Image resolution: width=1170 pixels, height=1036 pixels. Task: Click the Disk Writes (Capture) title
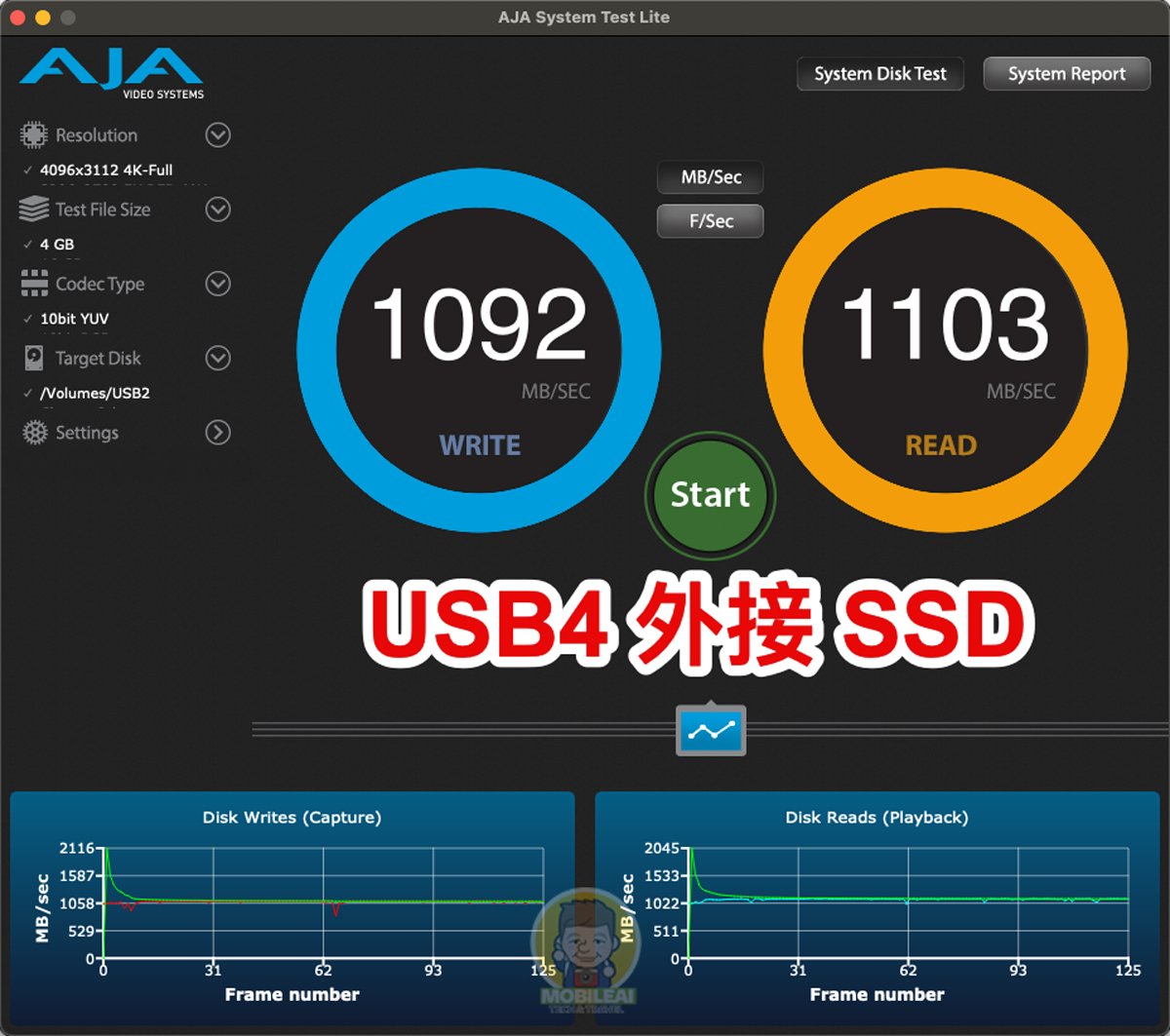(x=292, y=818)
